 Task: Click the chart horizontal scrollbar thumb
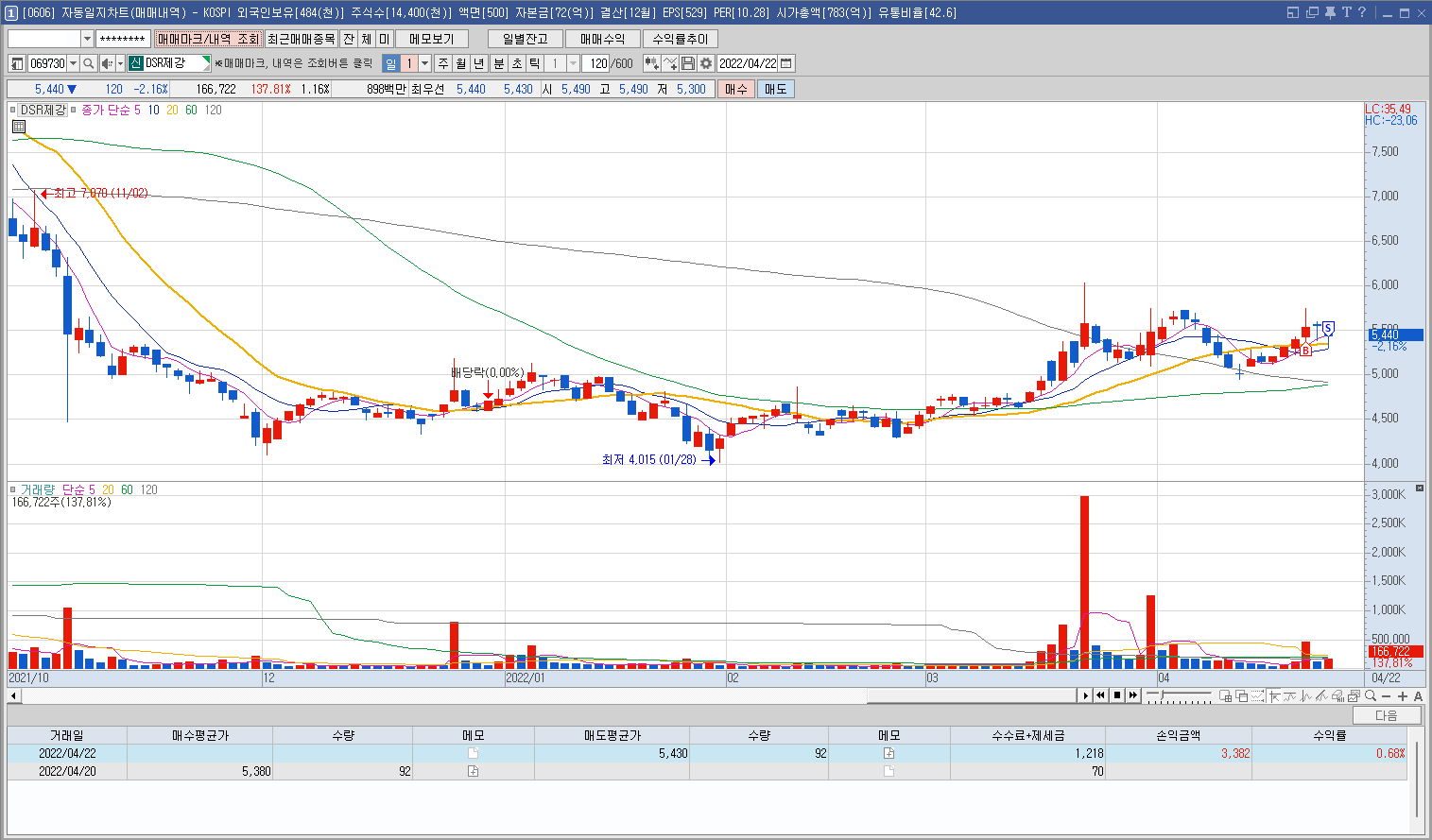coord(974,696)
